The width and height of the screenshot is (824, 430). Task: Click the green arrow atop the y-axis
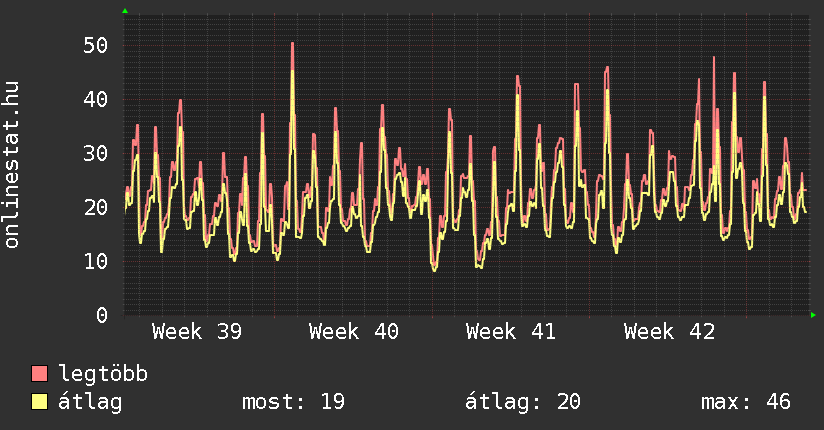125,11
